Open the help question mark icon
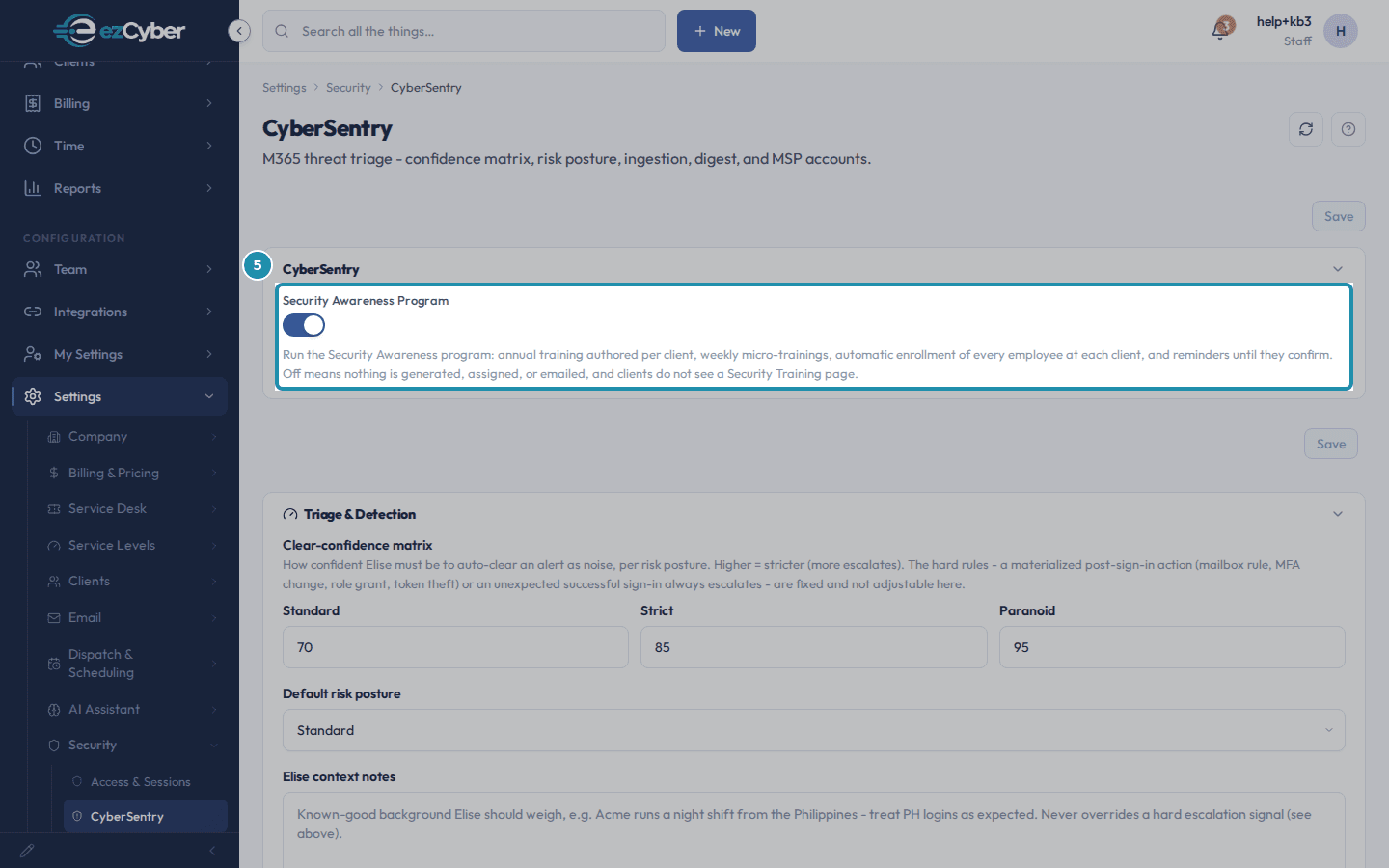This screenshot has width=1389, height=868. tap(1348, 129)
